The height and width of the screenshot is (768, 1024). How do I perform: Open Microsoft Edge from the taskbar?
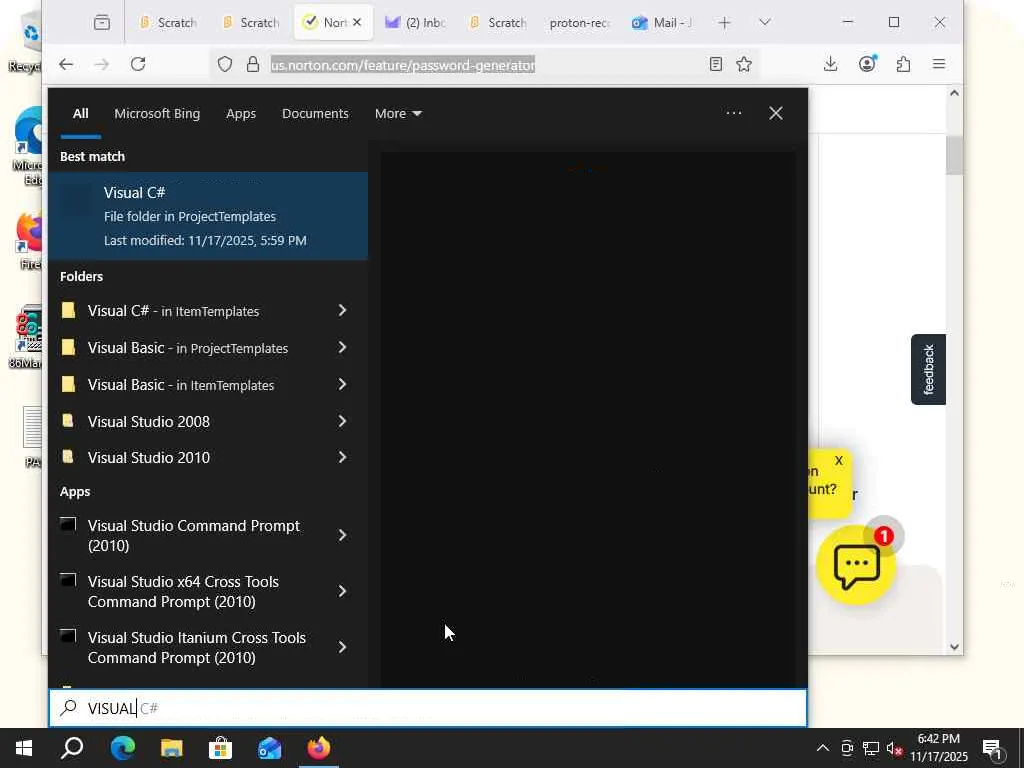coord(122,748)
